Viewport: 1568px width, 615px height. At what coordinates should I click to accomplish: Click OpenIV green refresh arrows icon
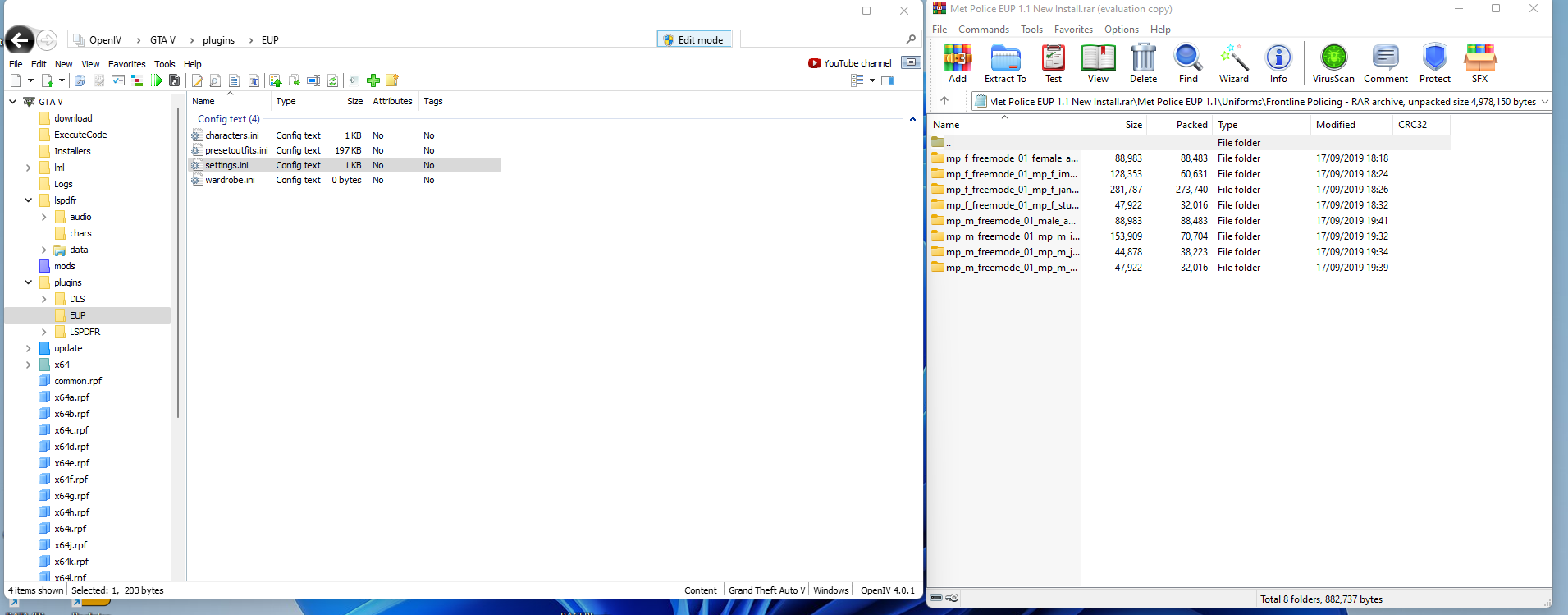332,80
